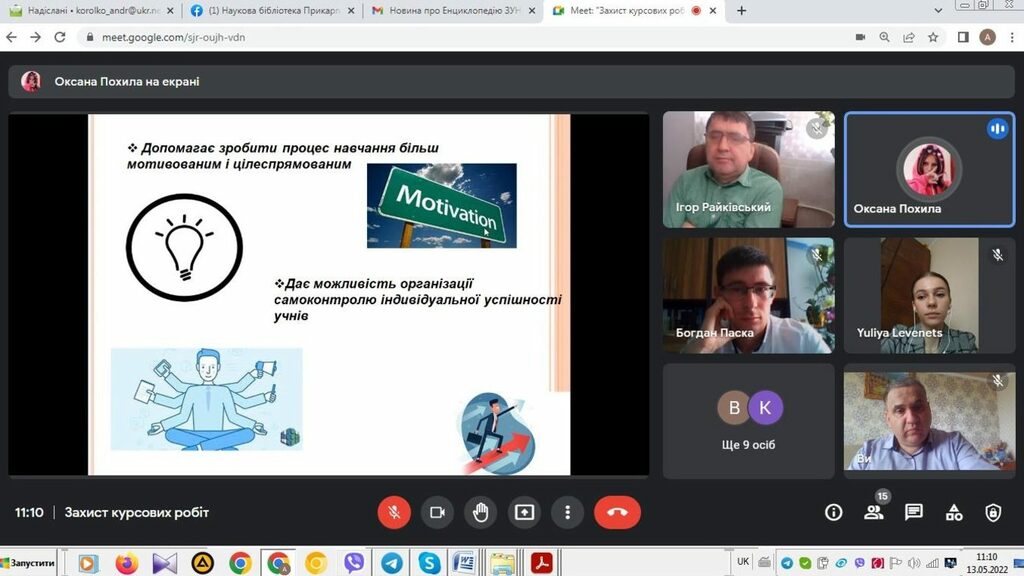Viewport: 1024px width, 576px height.
Task: Raise hand in the meeting
Action: click(481, 512)
